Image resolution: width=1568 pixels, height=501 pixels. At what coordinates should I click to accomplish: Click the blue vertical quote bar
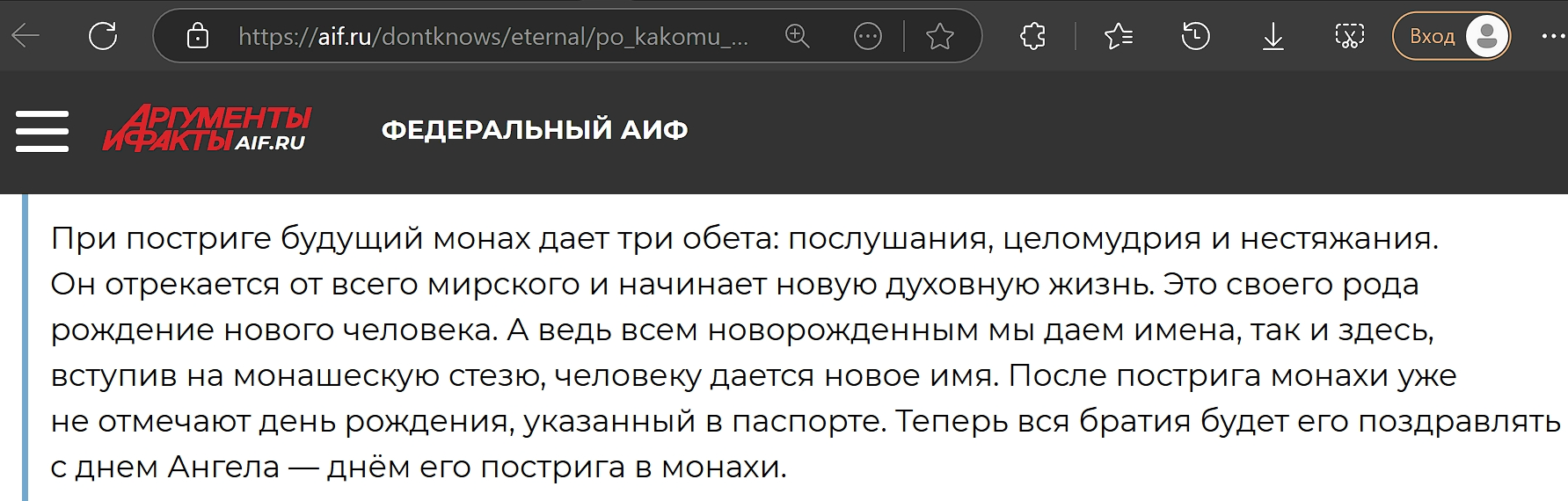coord(26,352)
